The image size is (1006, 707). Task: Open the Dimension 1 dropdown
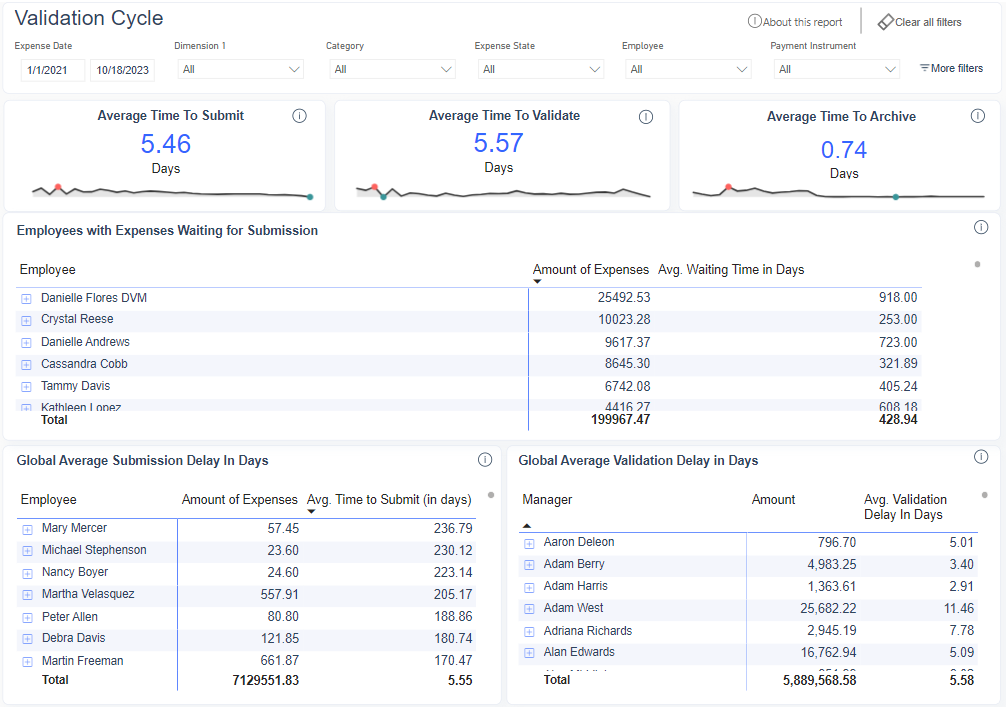(x=240, y=70)
